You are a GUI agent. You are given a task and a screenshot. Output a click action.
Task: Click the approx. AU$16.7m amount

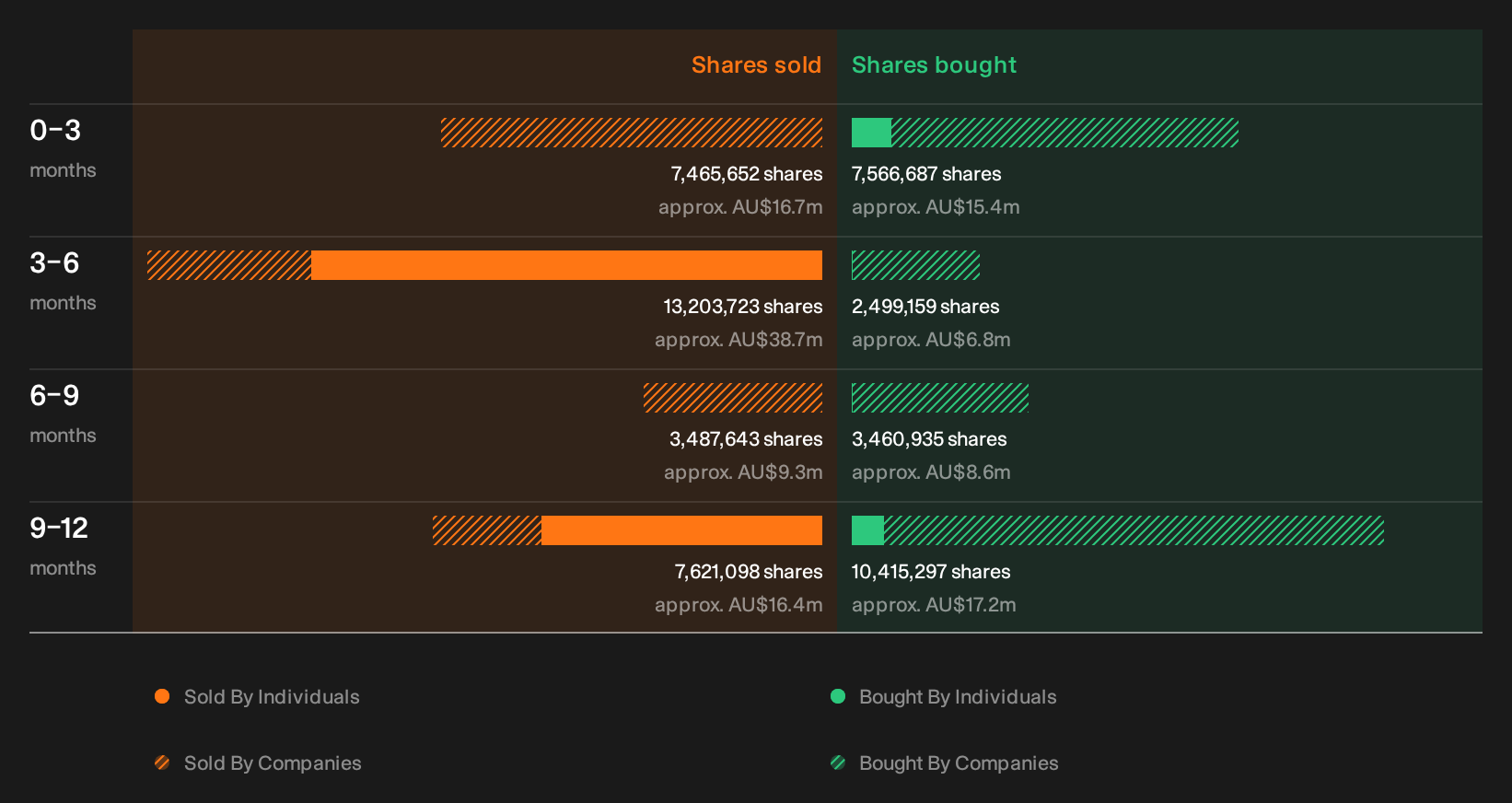(740, 207)
